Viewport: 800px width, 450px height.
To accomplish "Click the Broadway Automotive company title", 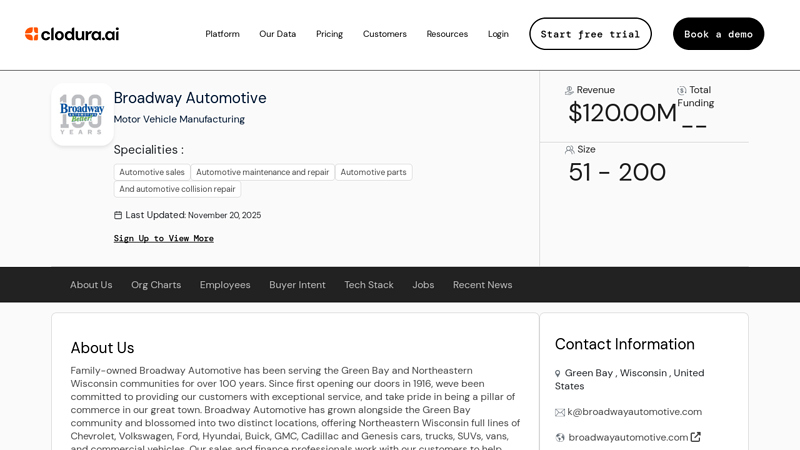I will pos(190,97).
